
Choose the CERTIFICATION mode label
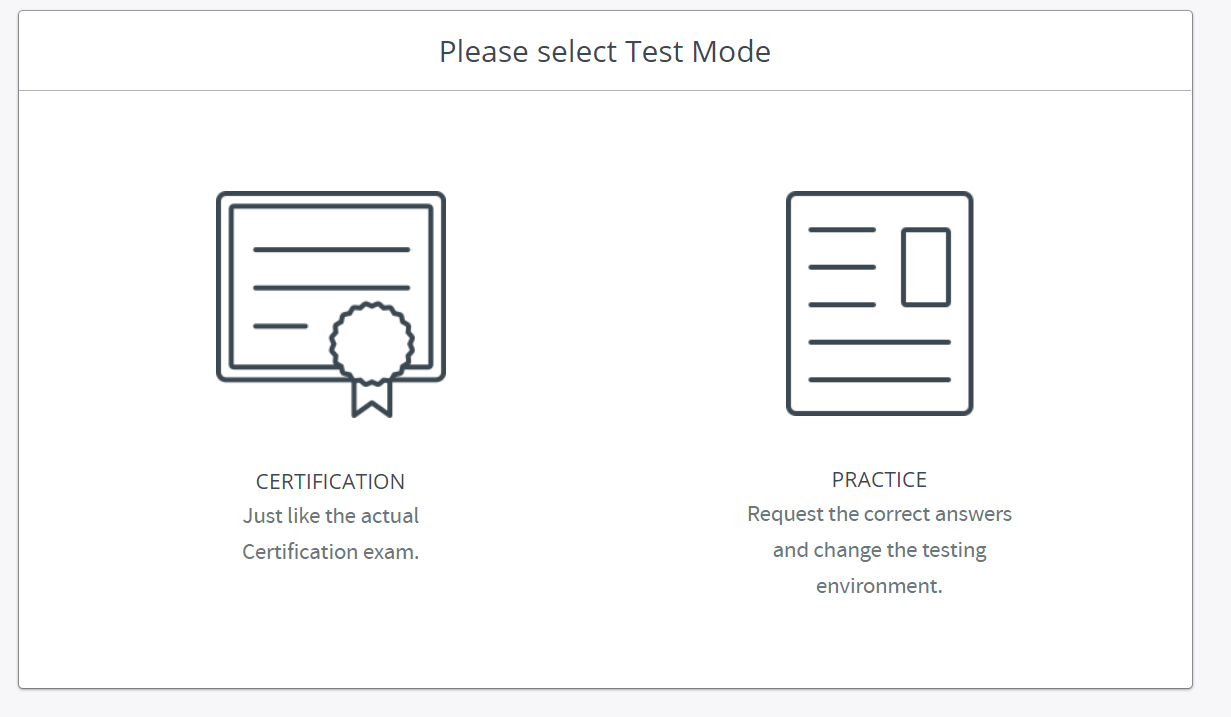330,482
